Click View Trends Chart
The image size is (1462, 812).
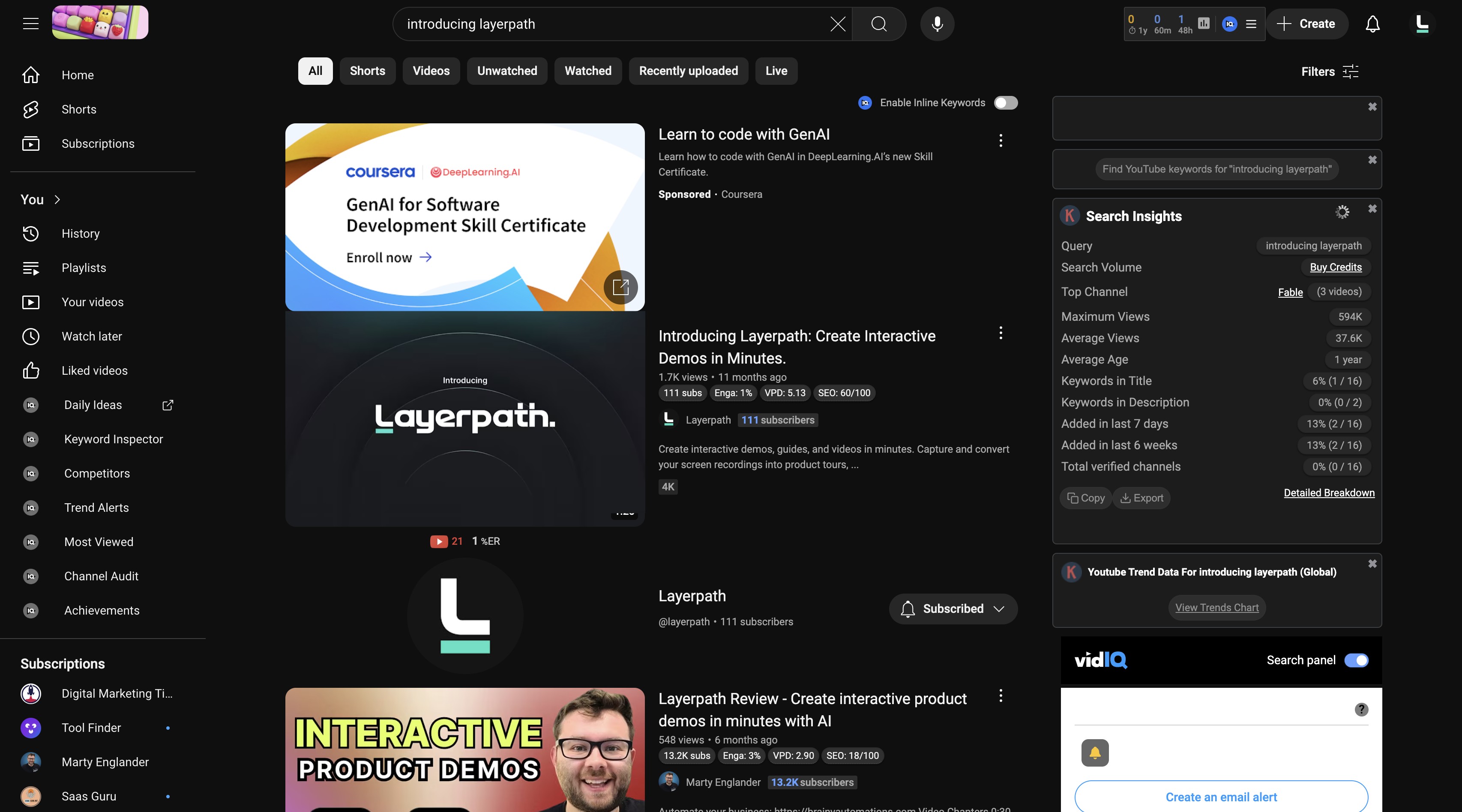1216,608
